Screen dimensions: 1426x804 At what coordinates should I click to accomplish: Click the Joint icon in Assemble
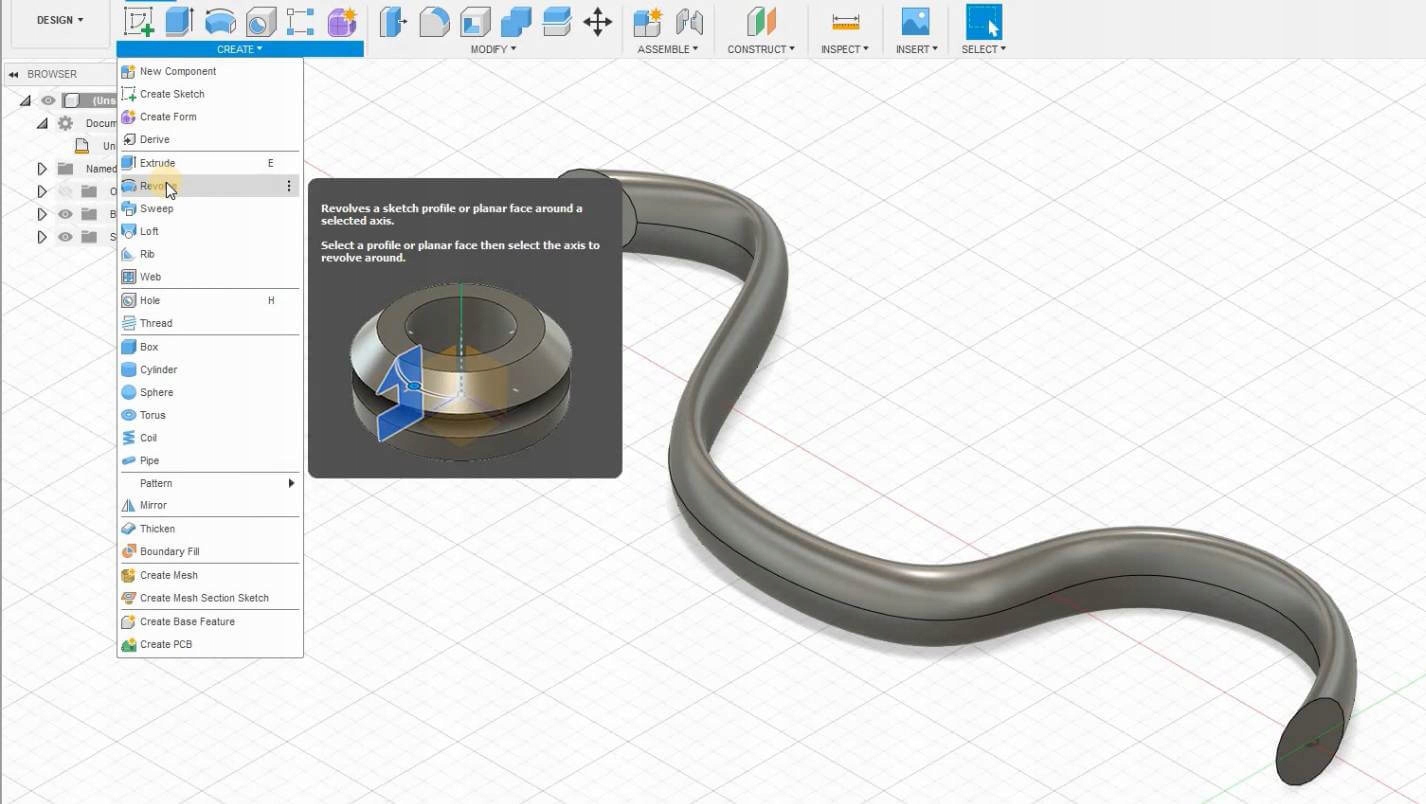coord(689,21)
